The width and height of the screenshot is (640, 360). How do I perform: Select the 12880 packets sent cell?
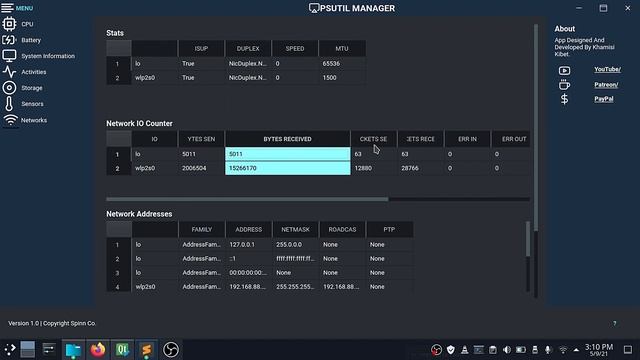373,168
